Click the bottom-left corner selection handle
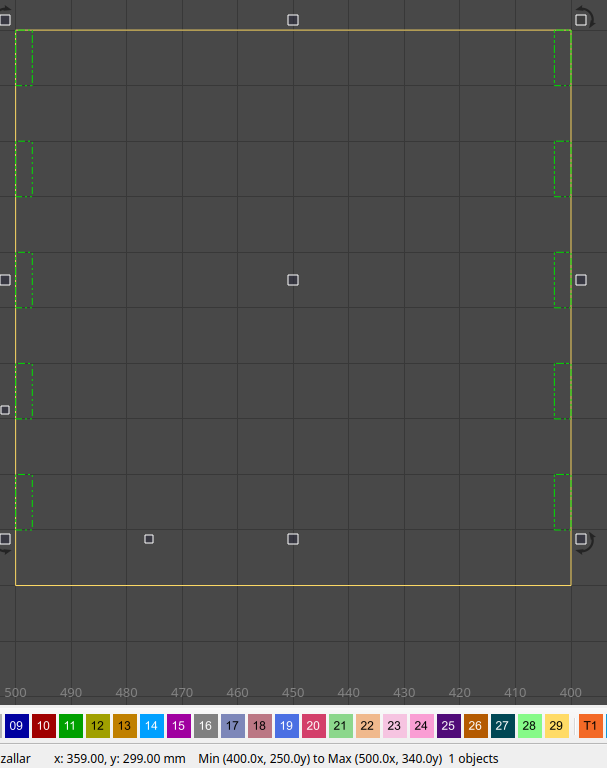 pyautogui.click(x=5, y=539)
